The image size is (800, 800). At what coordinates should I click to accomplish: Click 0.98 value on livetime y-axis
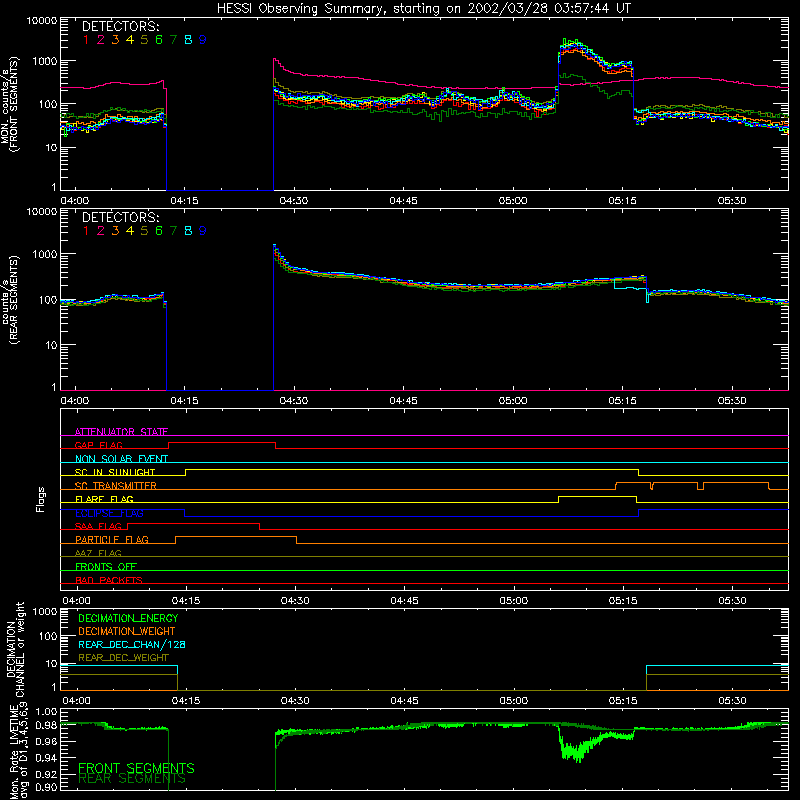coord(46,725)
